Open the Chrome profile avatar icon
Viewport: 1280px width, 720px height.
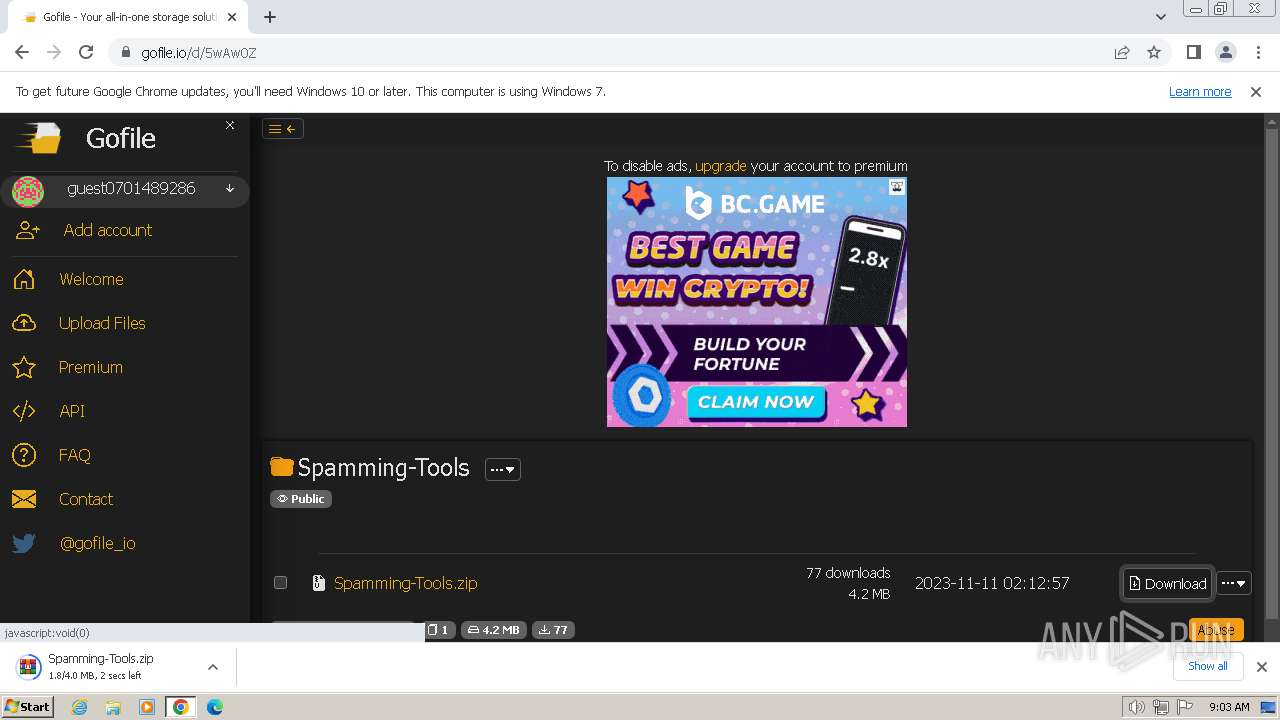[1225, 52]
